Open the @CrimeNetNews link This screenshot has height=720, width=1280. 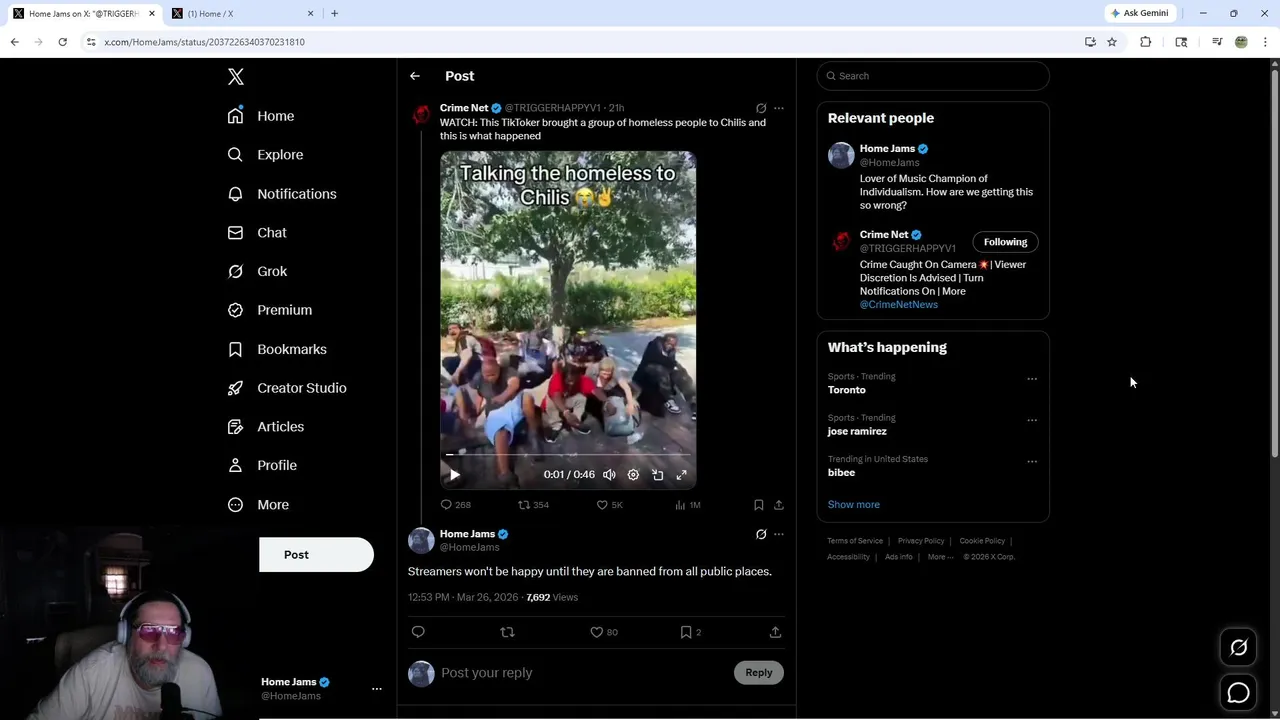tap(899, 305)
